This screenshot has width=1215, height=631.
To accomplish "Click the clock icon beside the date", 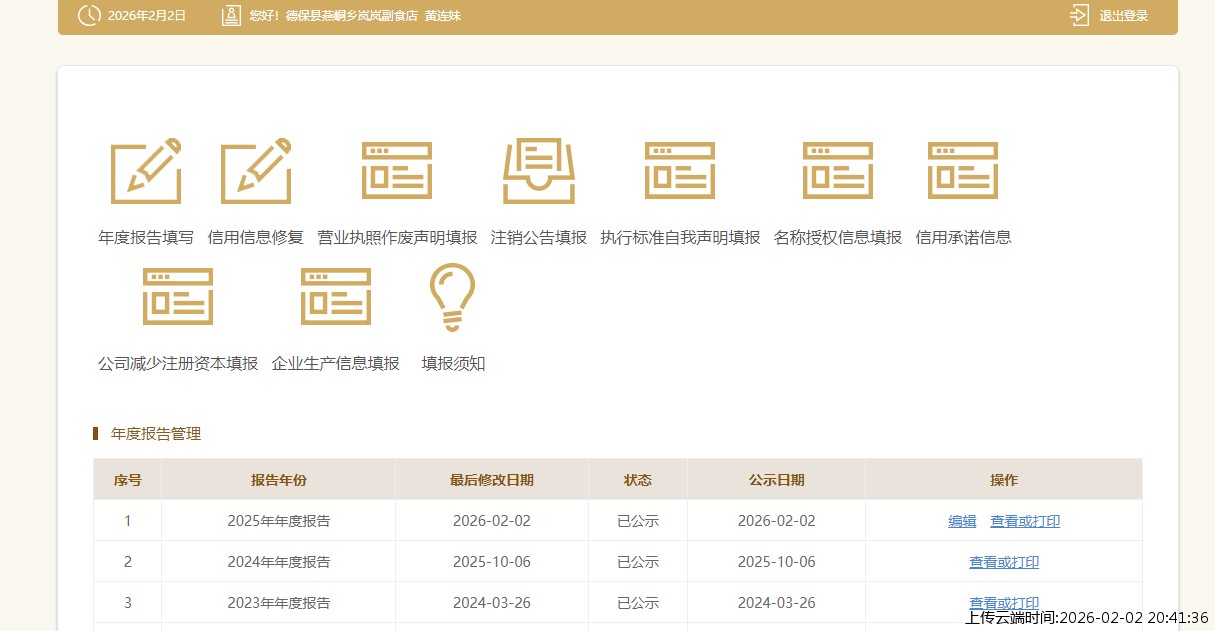I will 89,15.
